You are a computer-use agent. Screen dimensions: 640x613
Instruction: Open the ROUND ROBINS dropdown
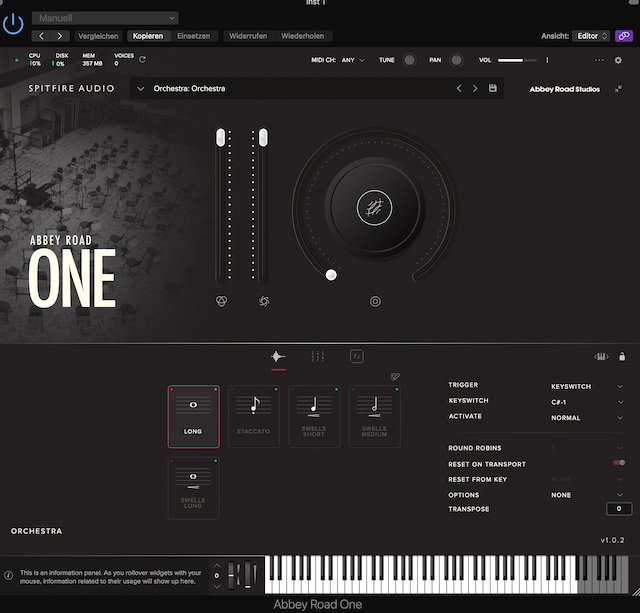pos(587,448)
